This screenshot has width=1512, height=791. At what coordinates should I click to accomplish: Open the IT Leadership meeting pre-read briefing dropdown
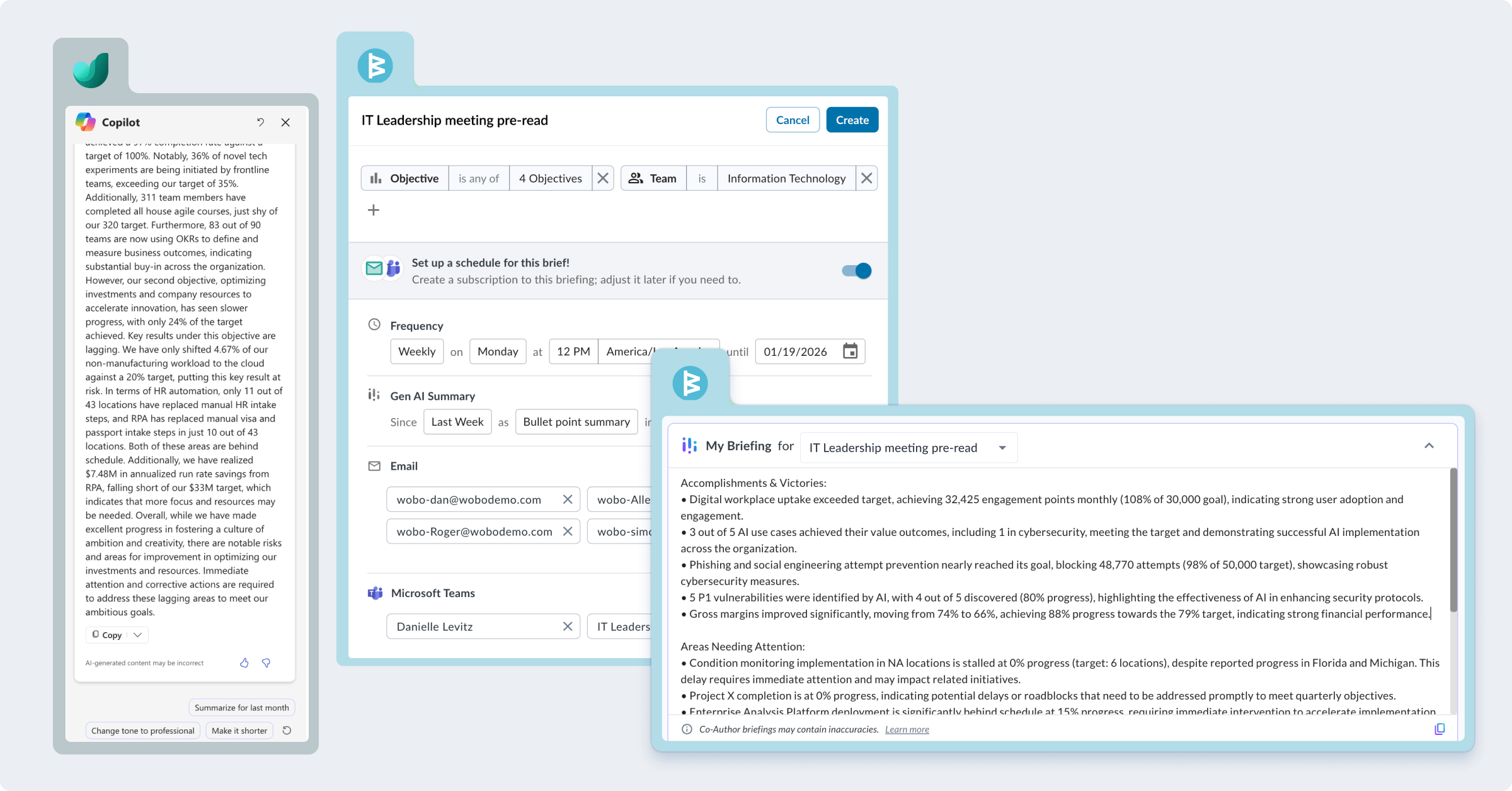point(908,448)
